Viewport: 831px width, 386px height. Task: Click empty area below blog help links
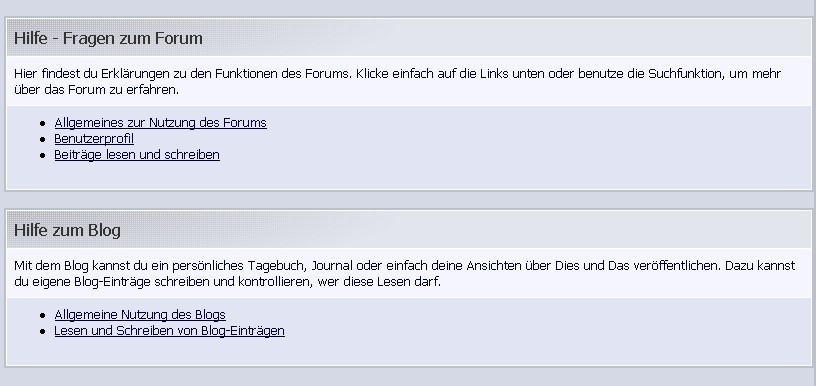tap(409, 352)
